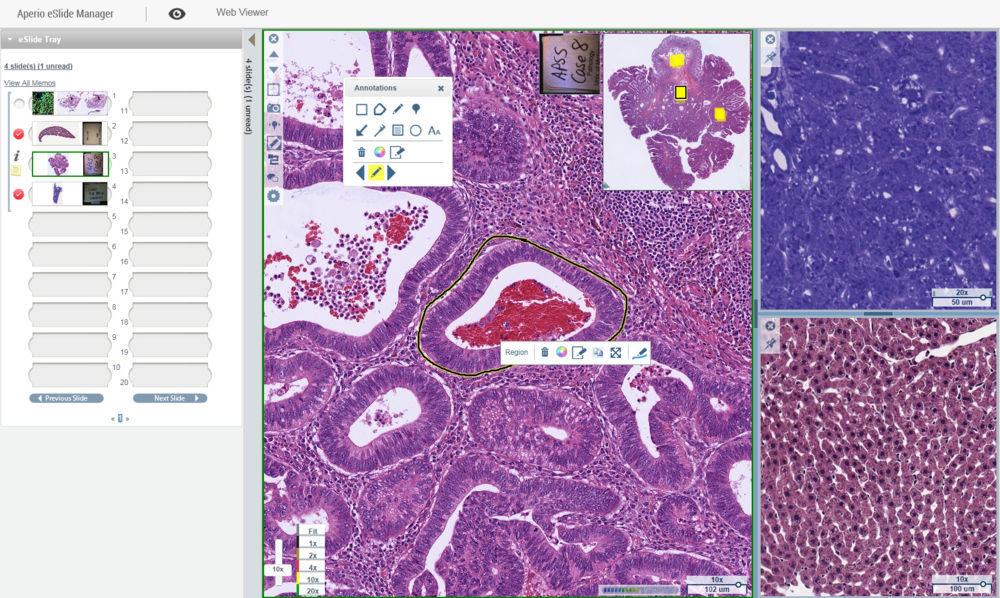This screenshot has height=598, width=1000.
Task: Open the Web Viewer tab
Action: 241,13
